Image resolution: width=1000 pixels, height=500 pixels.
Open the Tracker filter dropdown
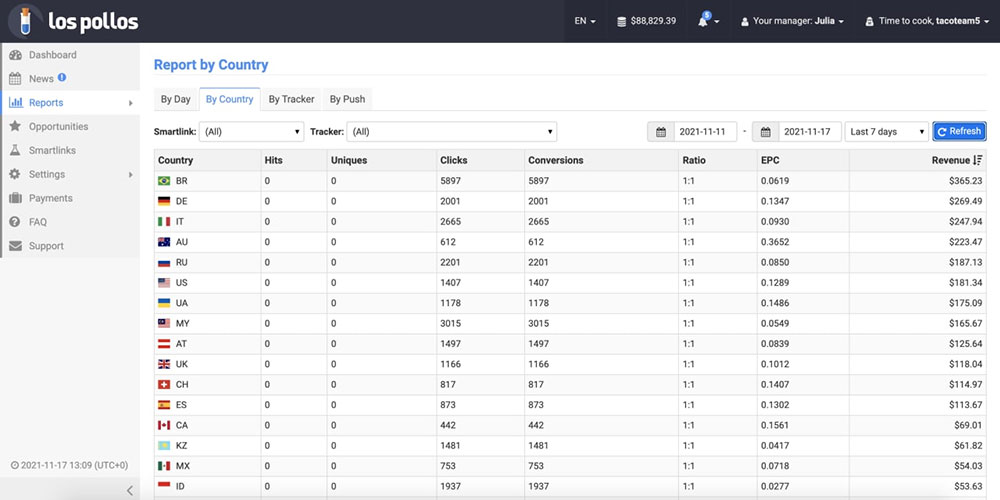point(451,131)
